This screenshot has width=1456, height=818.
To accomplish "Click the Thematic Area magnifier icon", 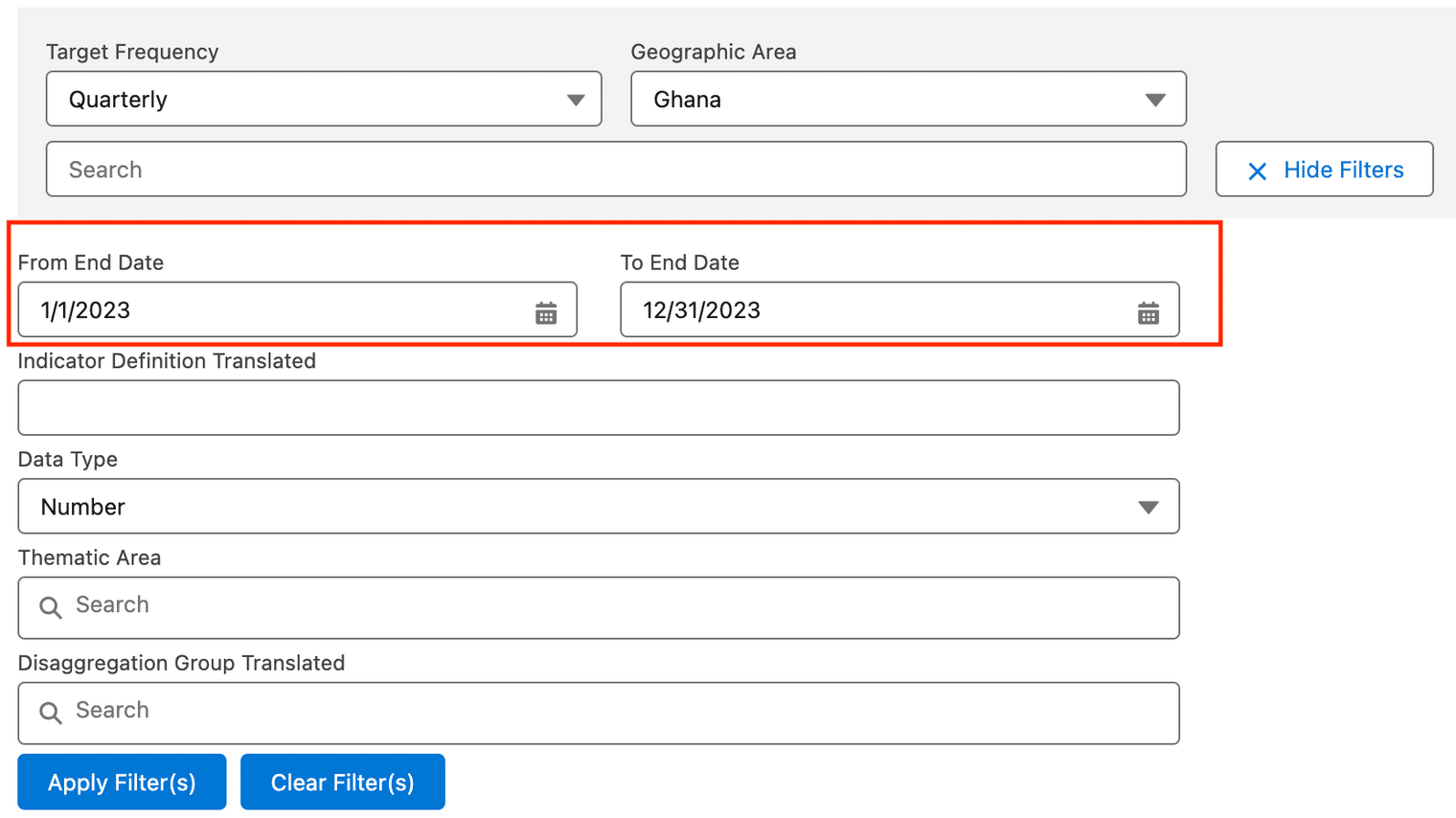I will coord(51,607).
